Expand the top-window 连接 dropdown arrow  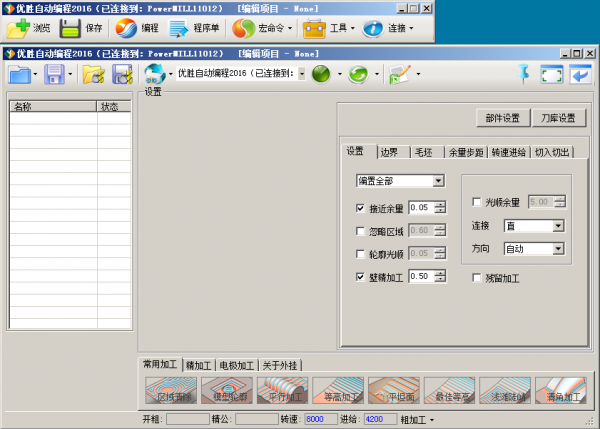tap(411, 28)
